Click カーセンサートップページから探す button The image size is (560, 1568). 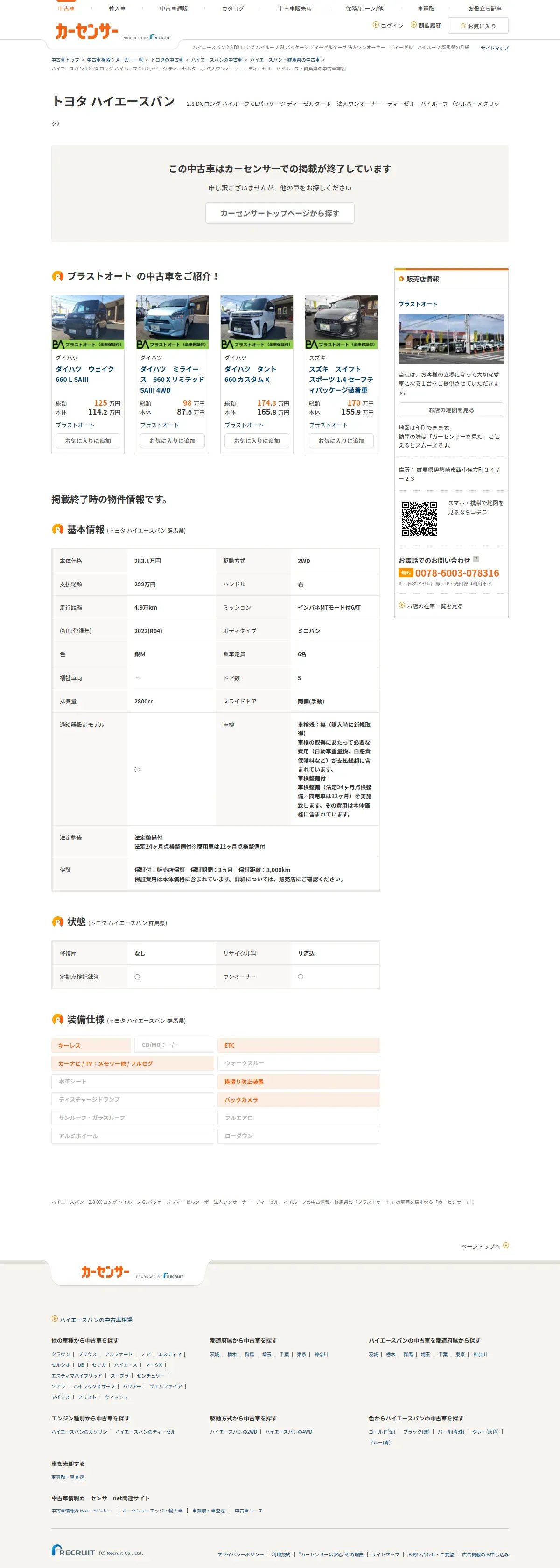click(280, 213)
